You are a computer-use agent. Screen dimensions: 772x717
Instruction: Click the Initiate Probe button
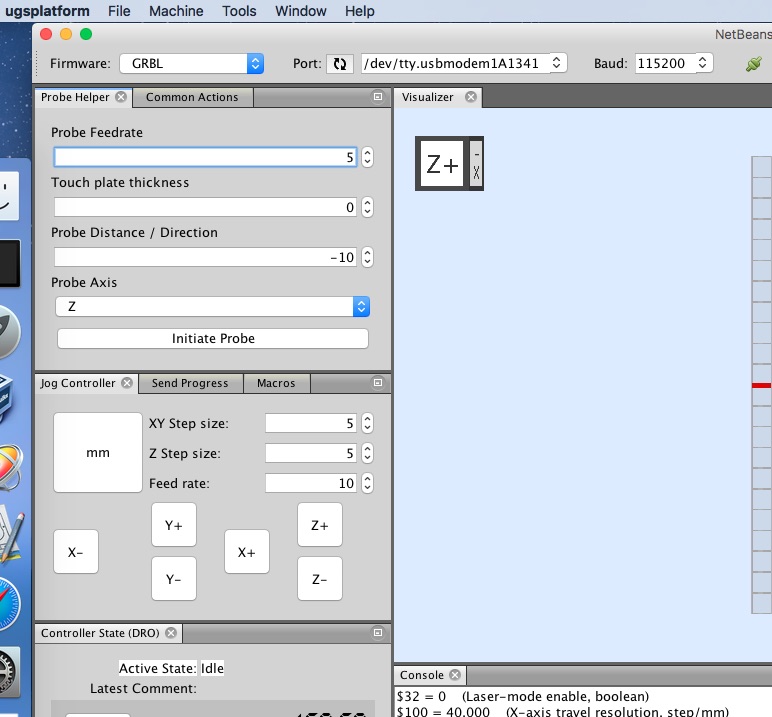click(x=213, y=338)
